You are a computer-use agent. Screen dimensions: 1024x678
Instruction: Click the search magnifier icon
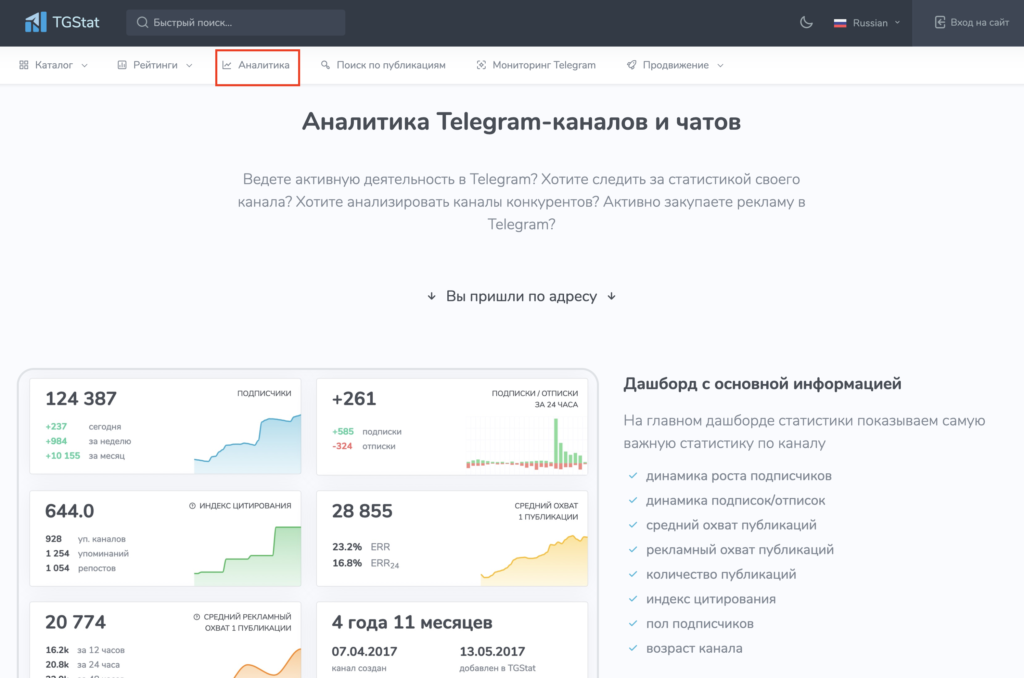coord(142,23)
